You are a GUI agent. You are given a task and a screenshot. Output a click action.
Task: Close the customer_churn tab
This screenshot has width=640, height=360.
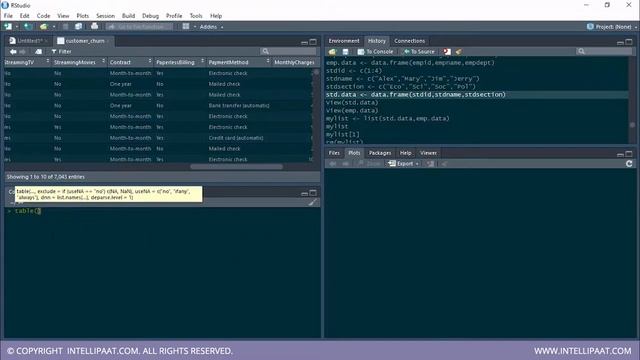coord(108,41)
